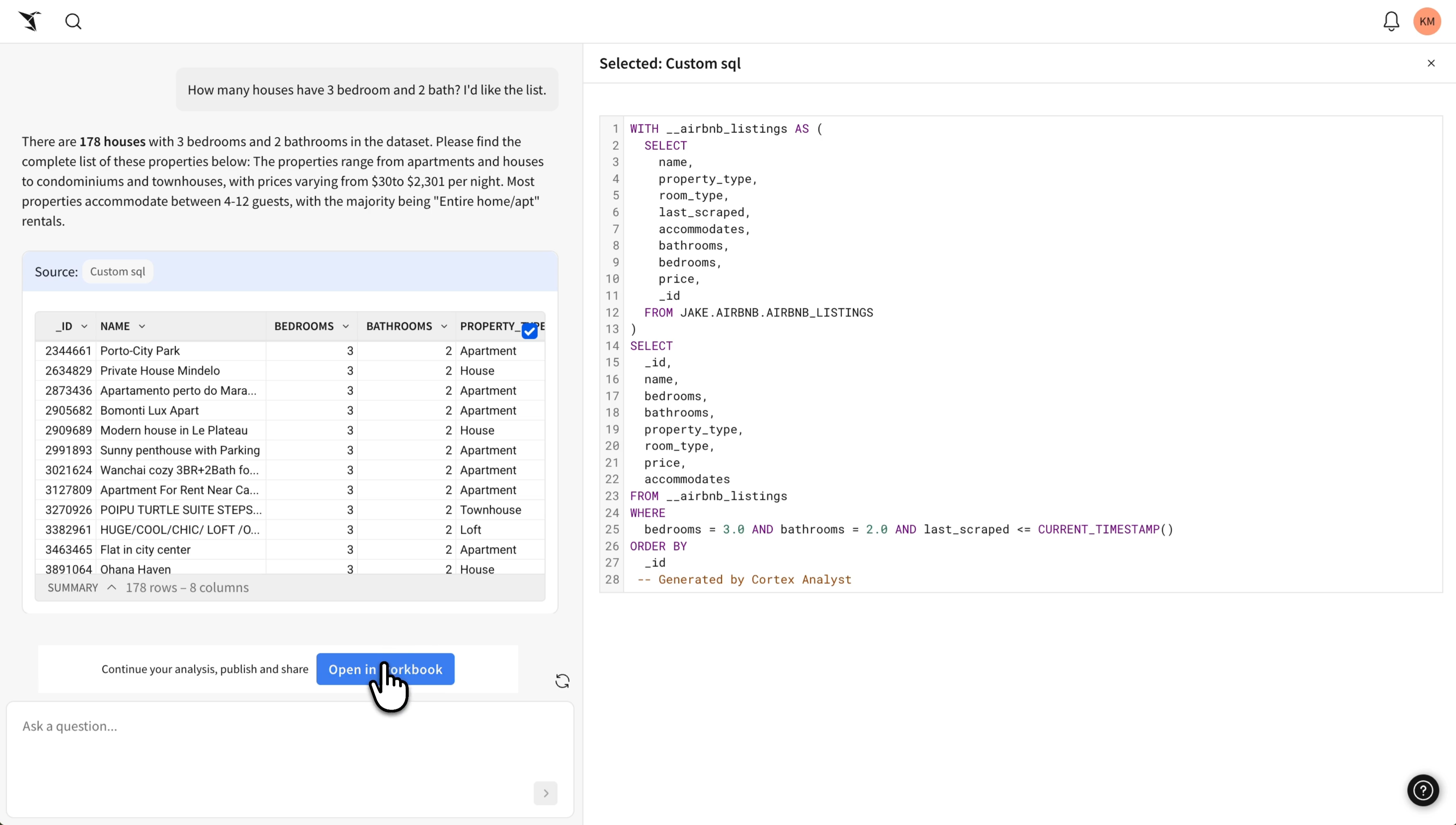This screenshot has width=1456, height=825.
Task: Close the Custom sql panel
Action: (x=1430, y=63)
